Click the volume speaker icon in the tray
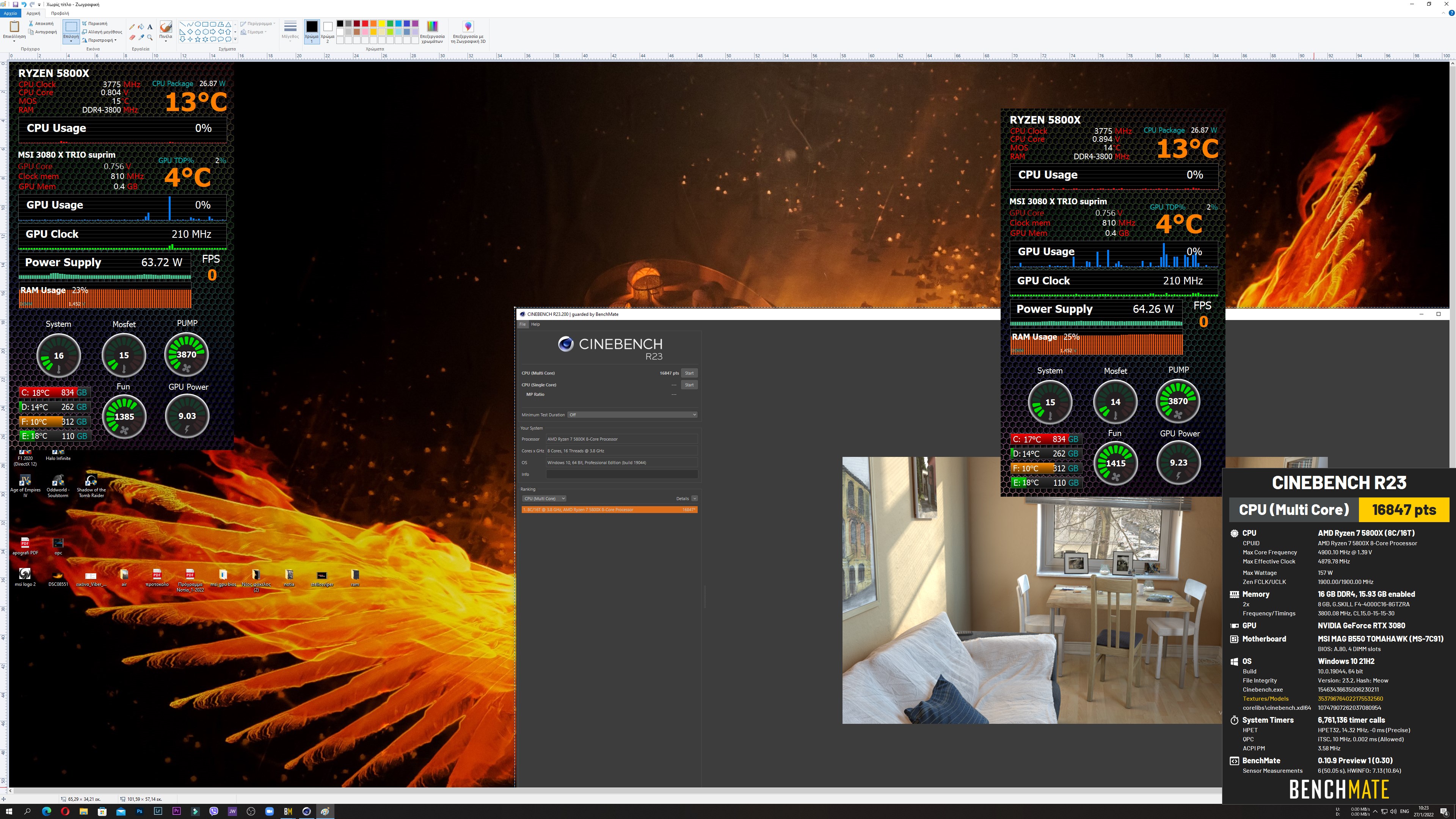Viewport: 1456px width, 819px height. (1393, 812)
